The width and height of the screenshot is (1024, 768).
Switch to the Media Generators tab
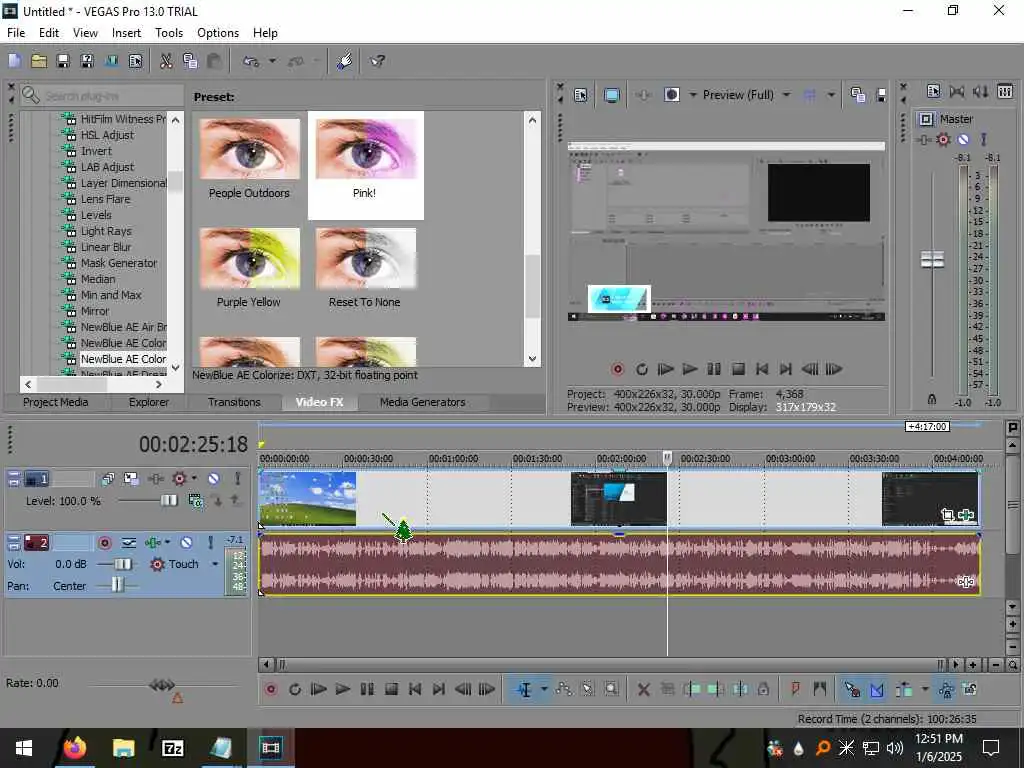point(423,402)
